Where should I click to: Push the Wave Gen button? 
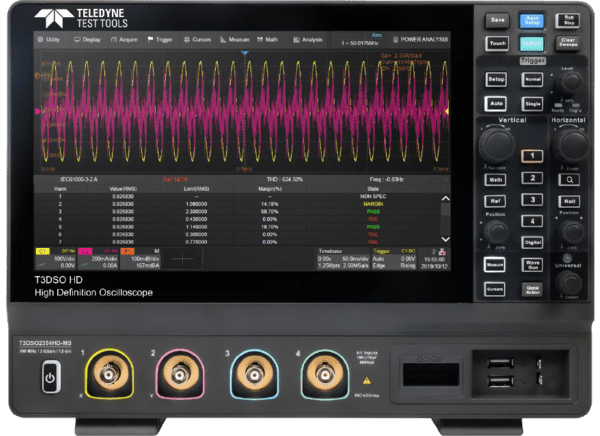(x=532, y=265)
